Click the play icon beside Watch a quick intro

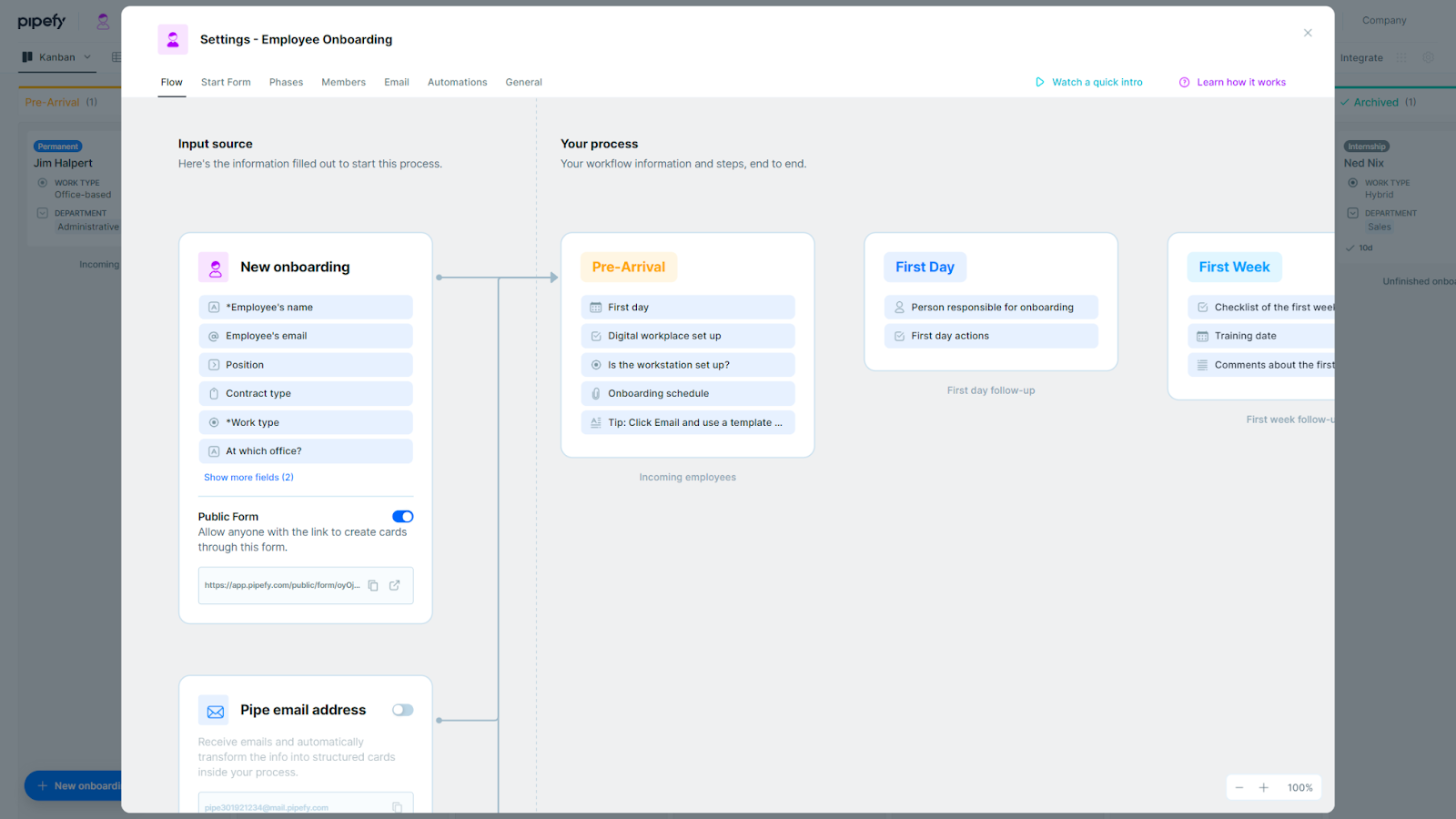[x=1040, y=82]
